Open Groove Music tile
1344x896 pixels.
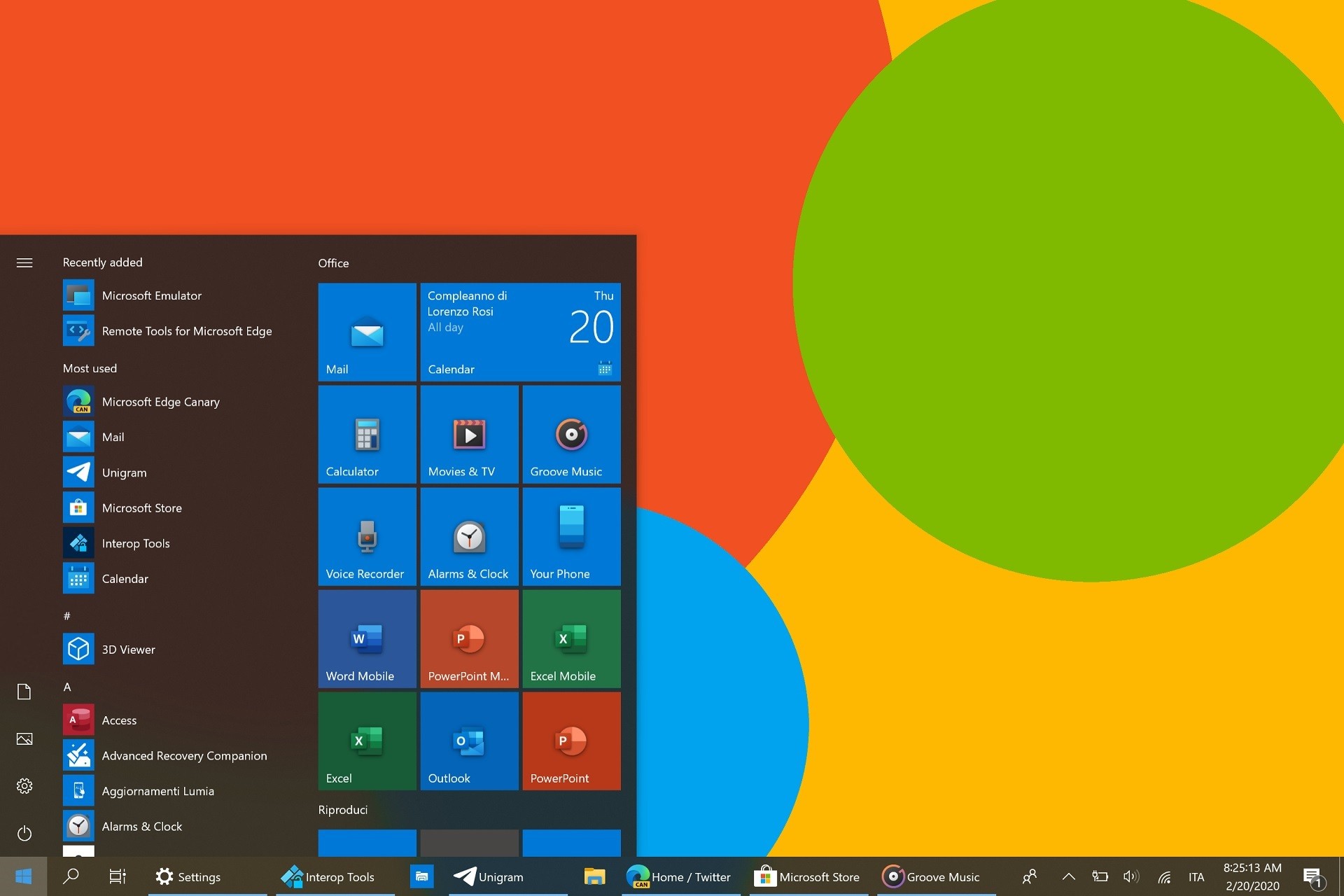(570, 434)
